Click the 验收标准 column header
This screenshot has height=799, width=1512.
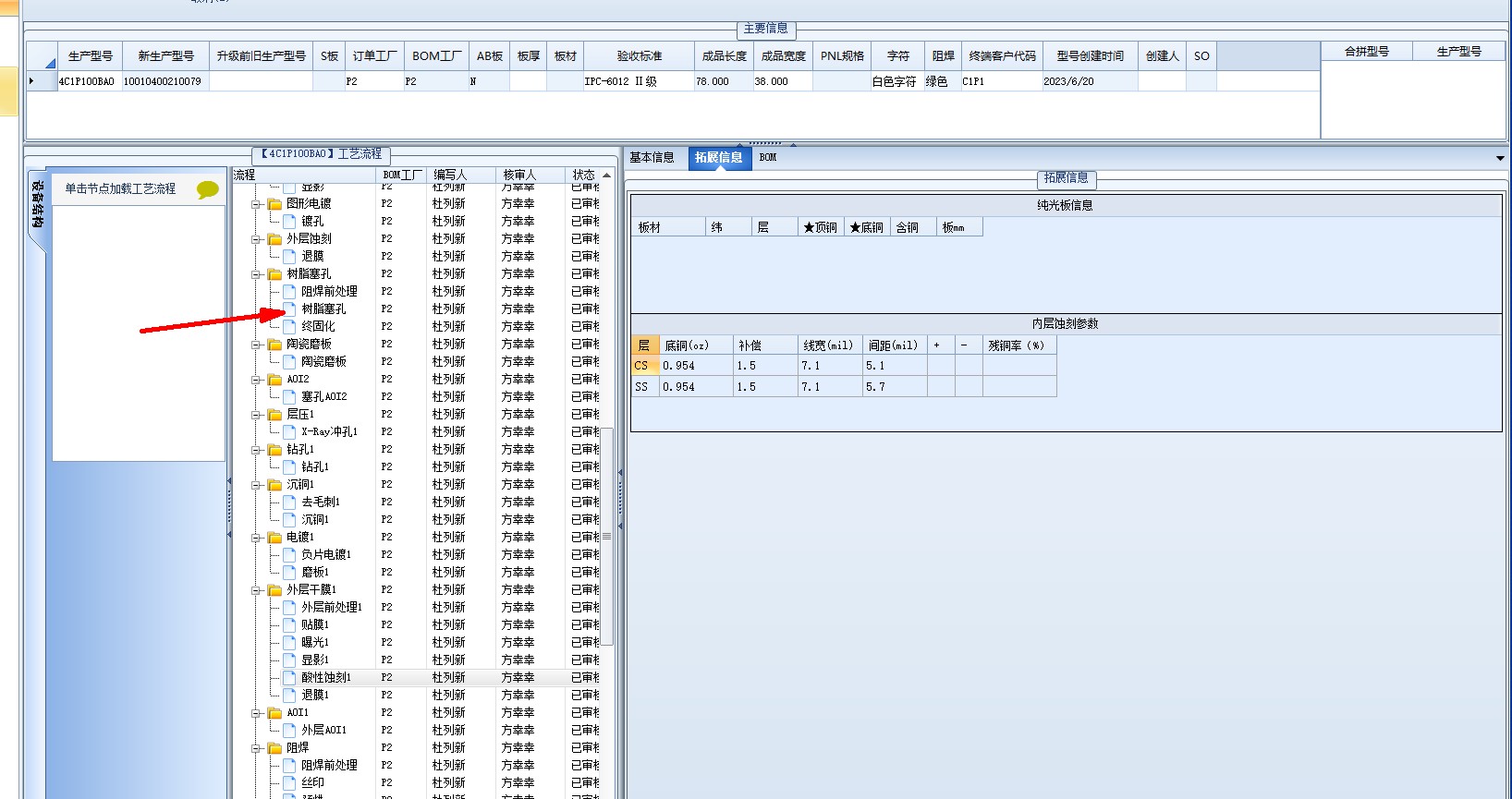click(x=640, y=56)
